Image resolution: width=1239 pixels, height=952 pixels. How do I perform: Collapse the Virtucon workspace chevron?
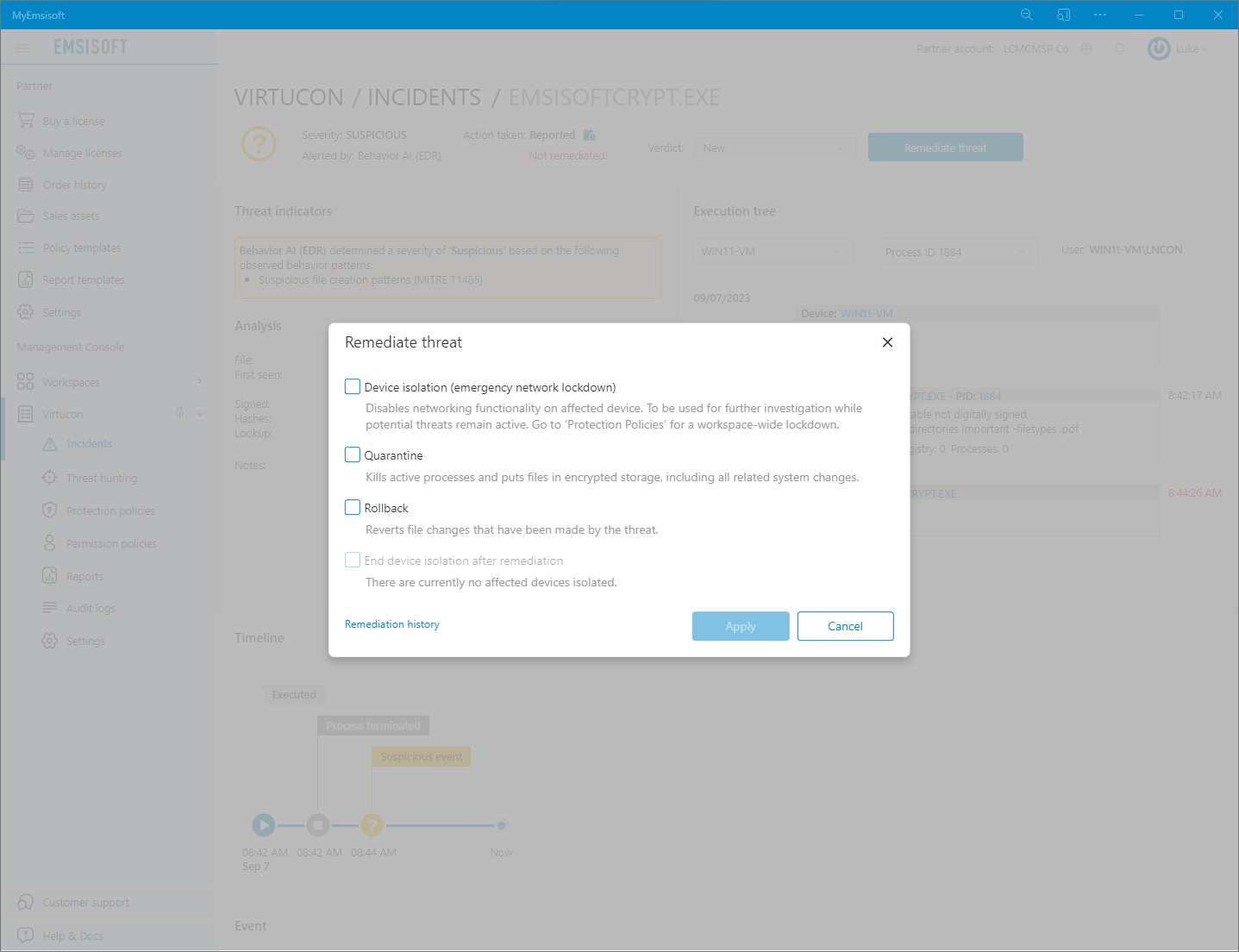coord(200,414)
